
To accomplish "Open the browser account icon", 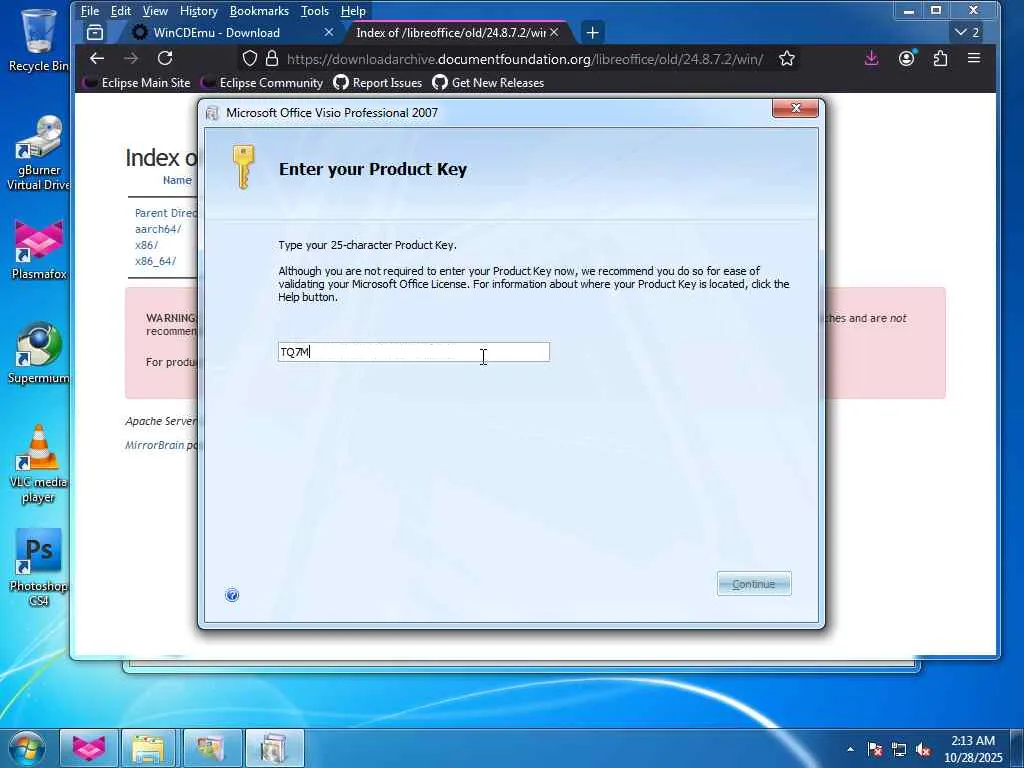I will (x=906, y=59).
